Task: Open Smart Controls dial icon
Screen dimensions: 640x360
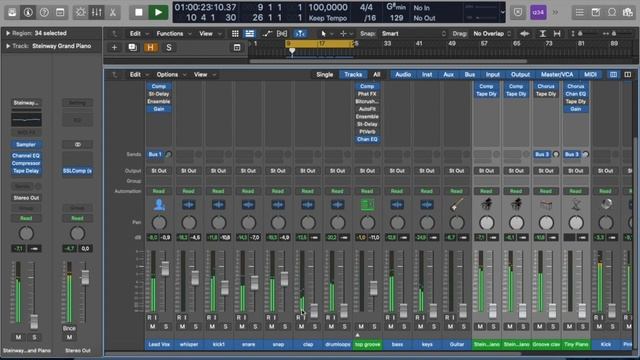Action: (80, 12)
